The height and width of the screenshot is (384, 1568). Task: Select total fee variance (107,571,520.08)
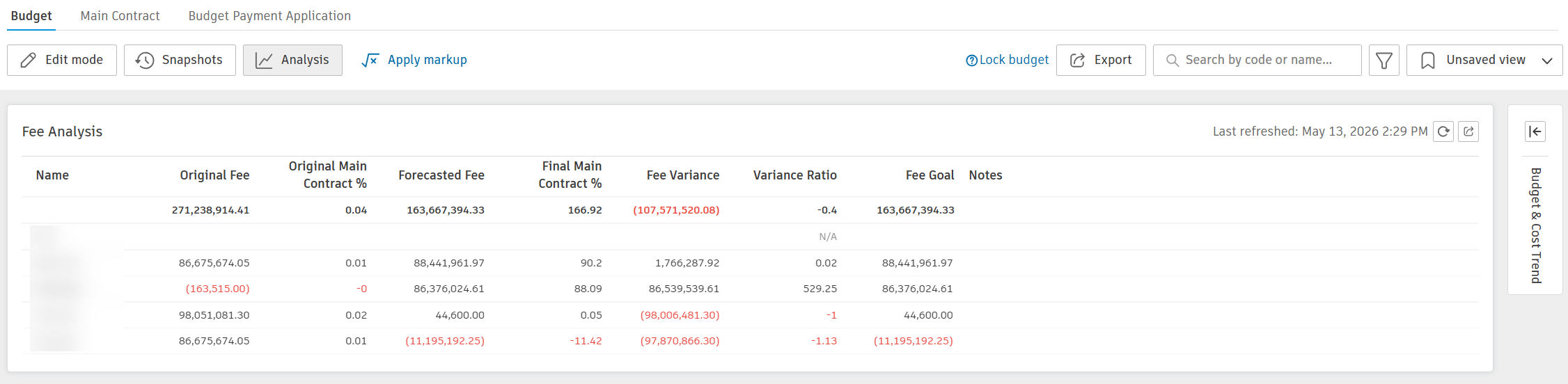coord(676,210)
